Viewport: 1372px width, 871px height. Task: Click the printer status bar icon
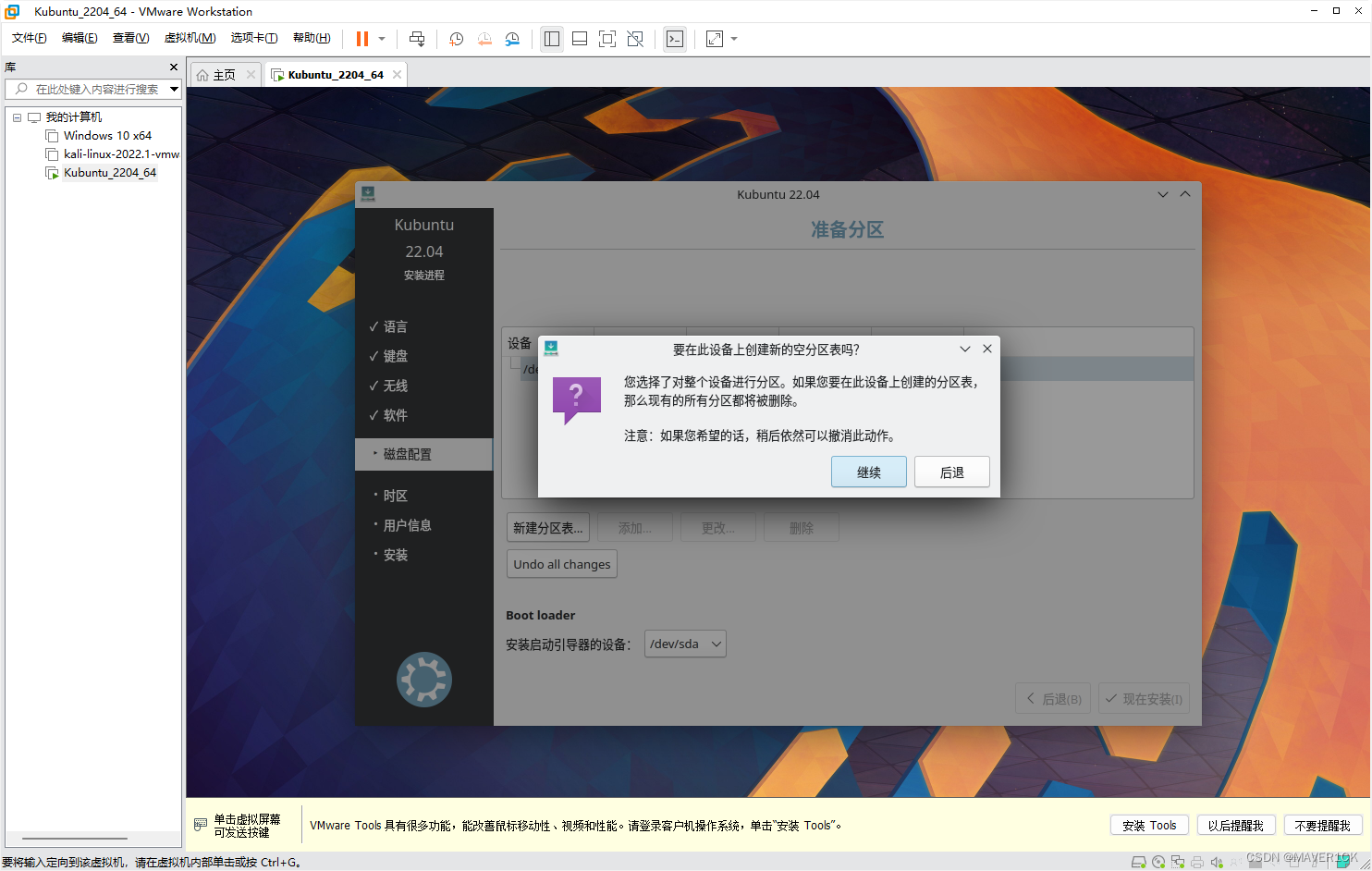pyautogui.click(x=1197, y=862)
